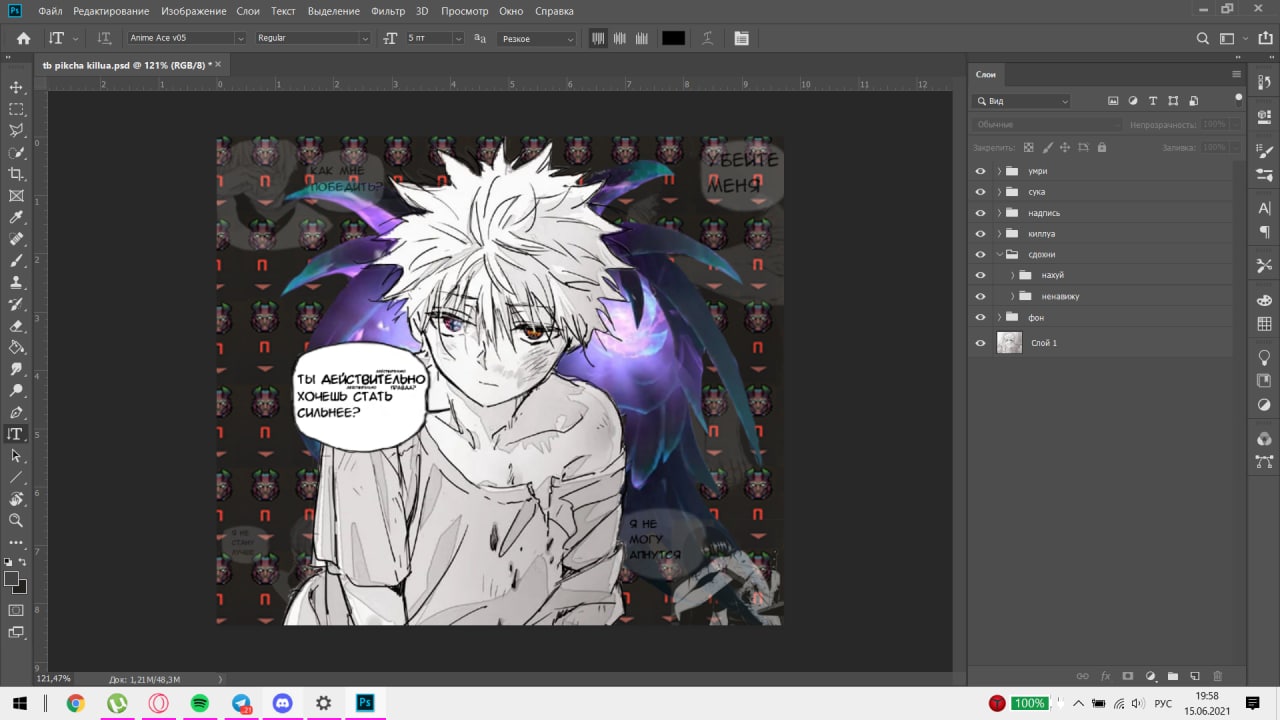The image size is (1280, 720).
Task: Open the Regular font style dropdown
Action: [x=365, y=38]
